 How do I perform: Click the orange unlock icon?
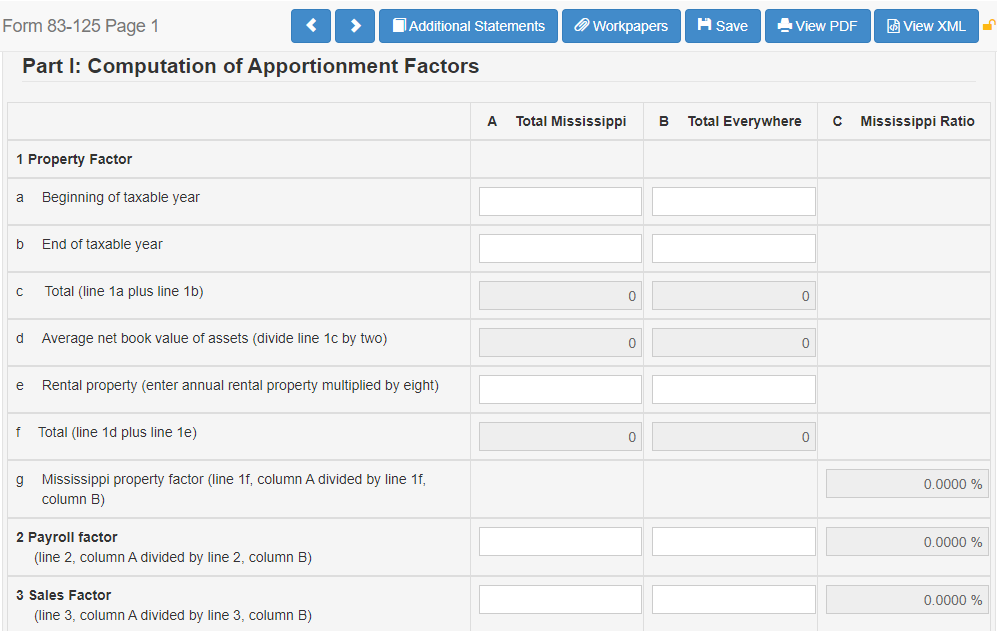[989, 26]
